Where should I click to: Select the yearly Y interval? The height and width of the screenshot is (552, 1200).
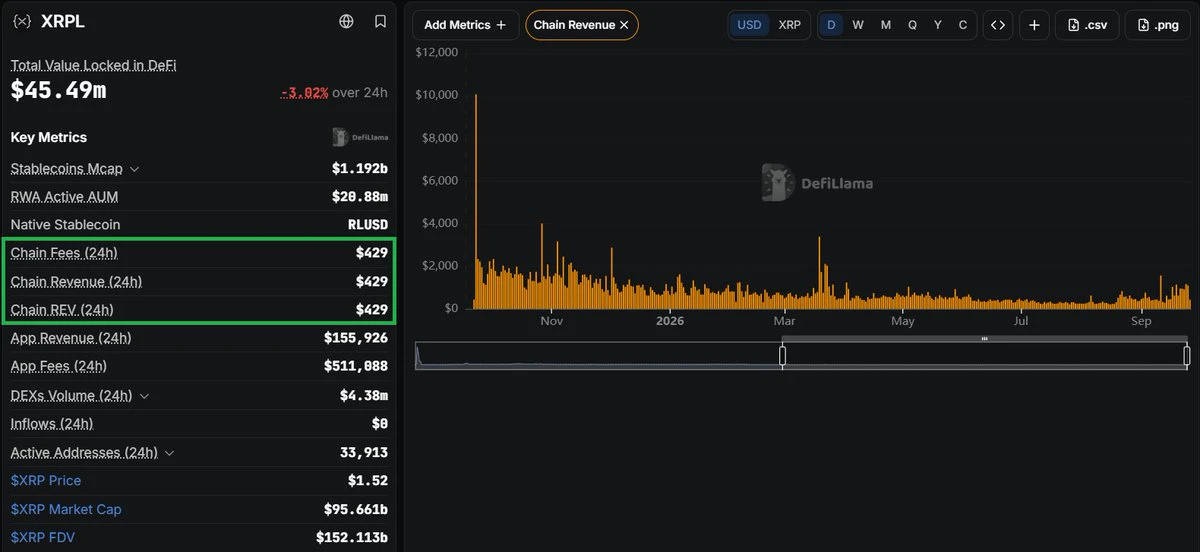[938, 25]
